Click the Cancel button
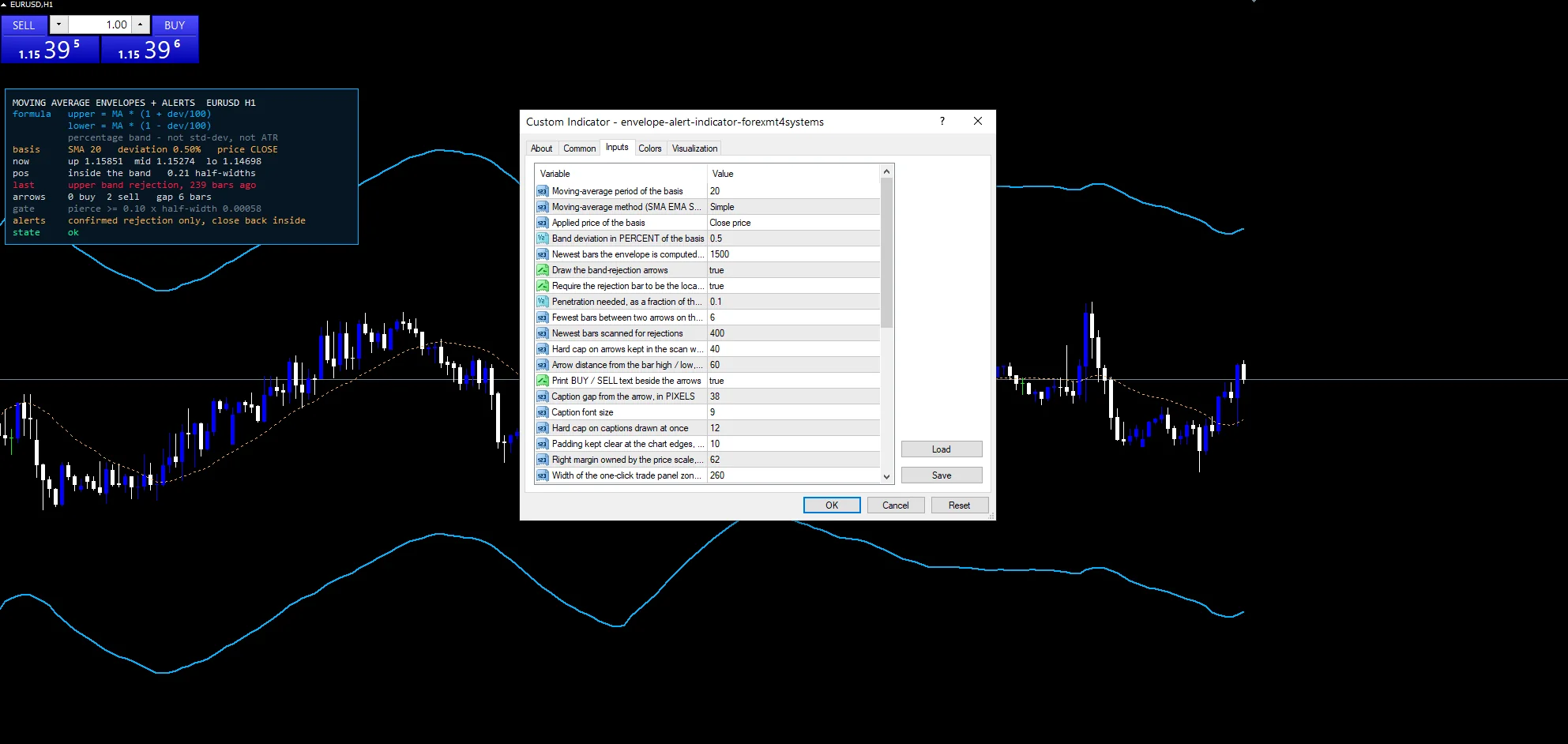Viewport: 1568px width, 744px height. pos(896,505)
